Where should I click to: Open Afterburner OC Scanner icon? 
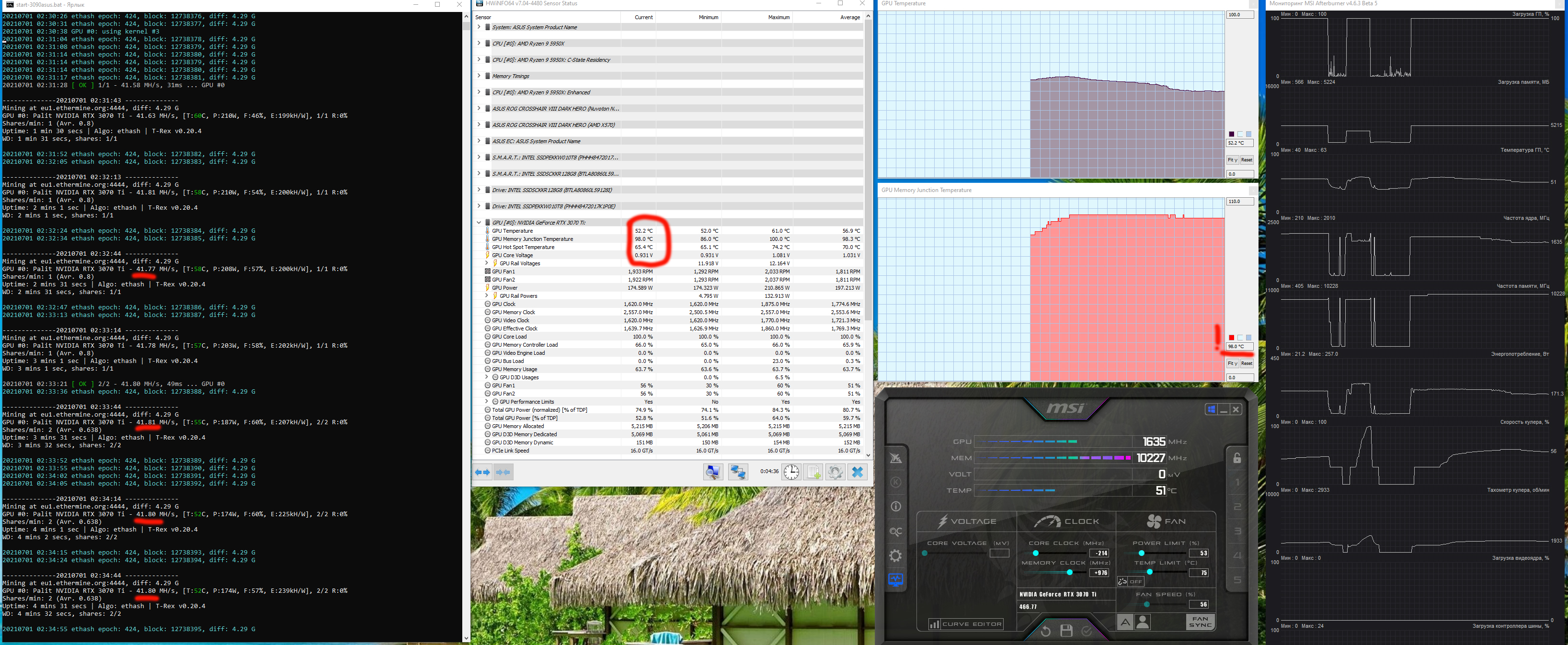click(x=895, y=531)
